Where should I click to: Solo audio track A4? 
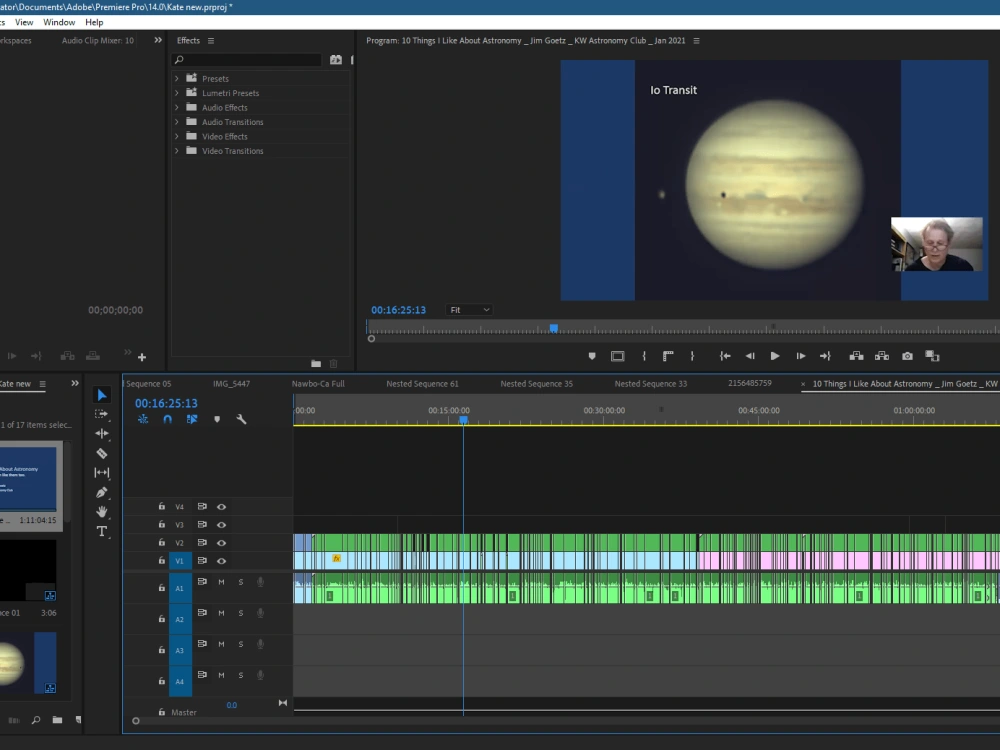point(240,675)
